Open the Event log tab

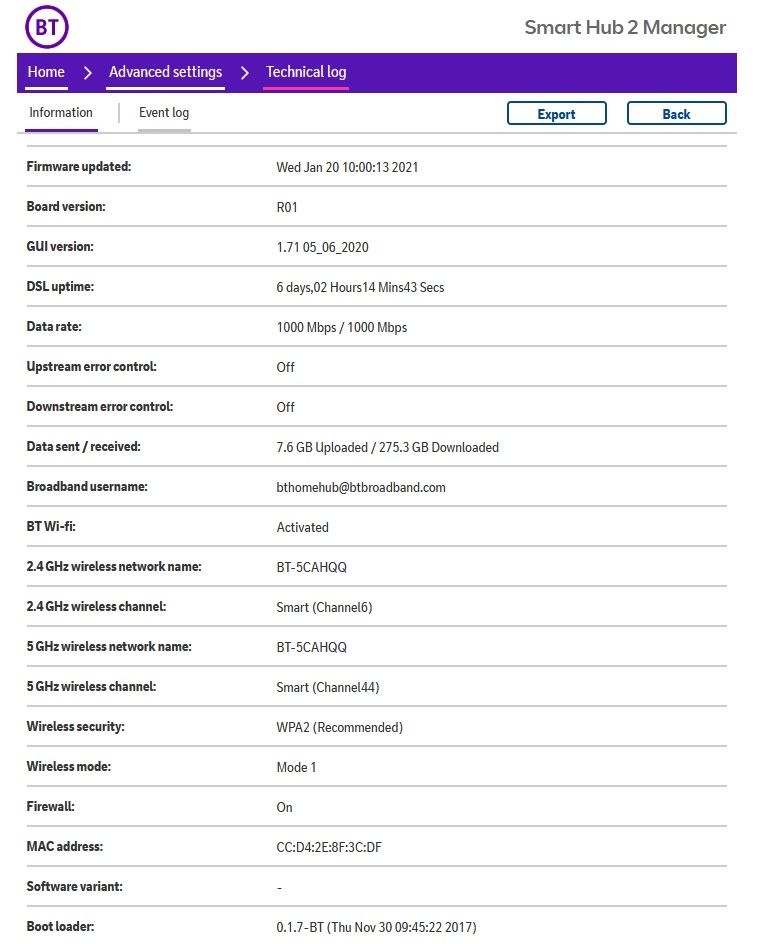pyautogui.click(x=164, y=113)
